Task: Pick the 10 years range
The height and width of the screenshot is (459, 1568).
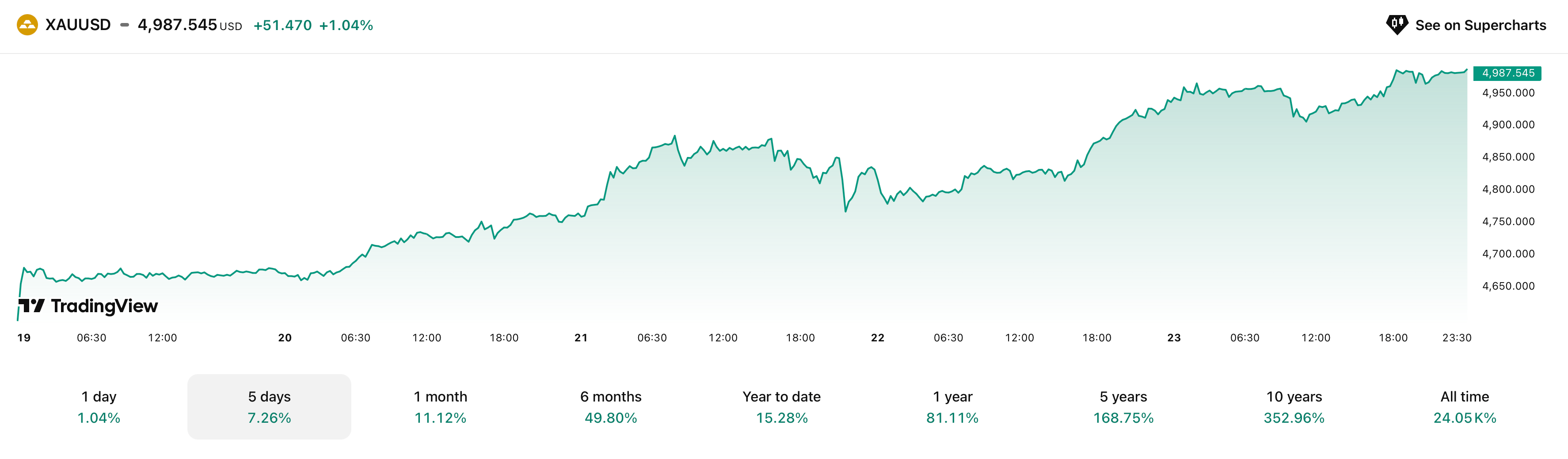Action: pos(1294,407)
